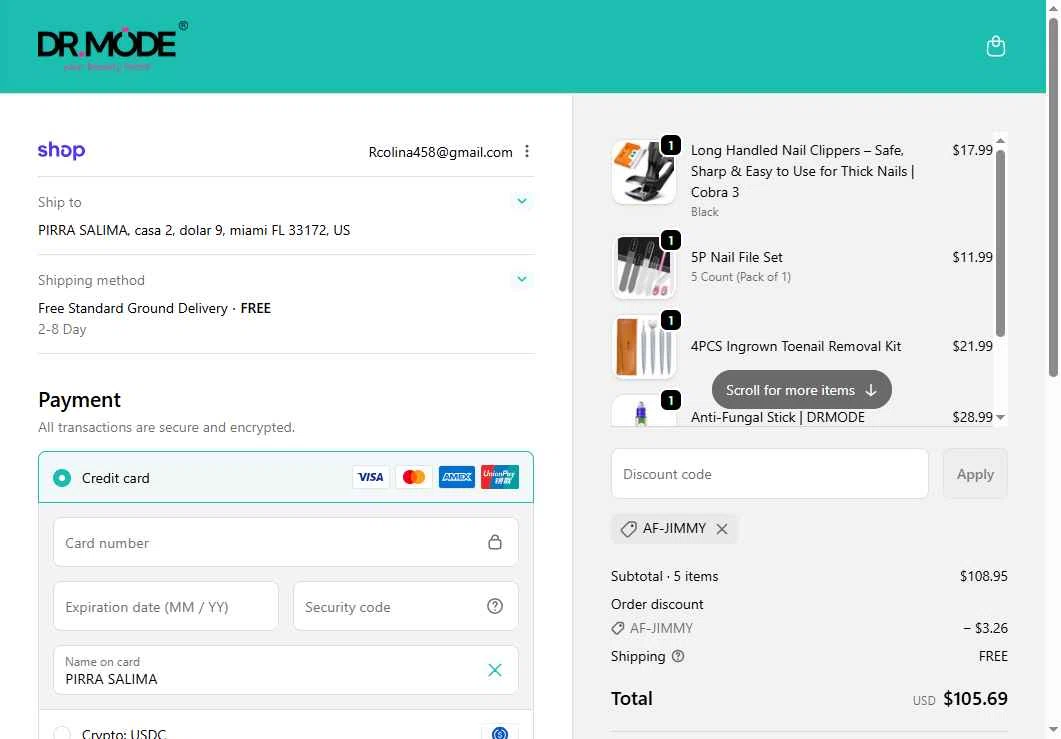
Task: Click the Payment section heading
Action: (79, 400)
